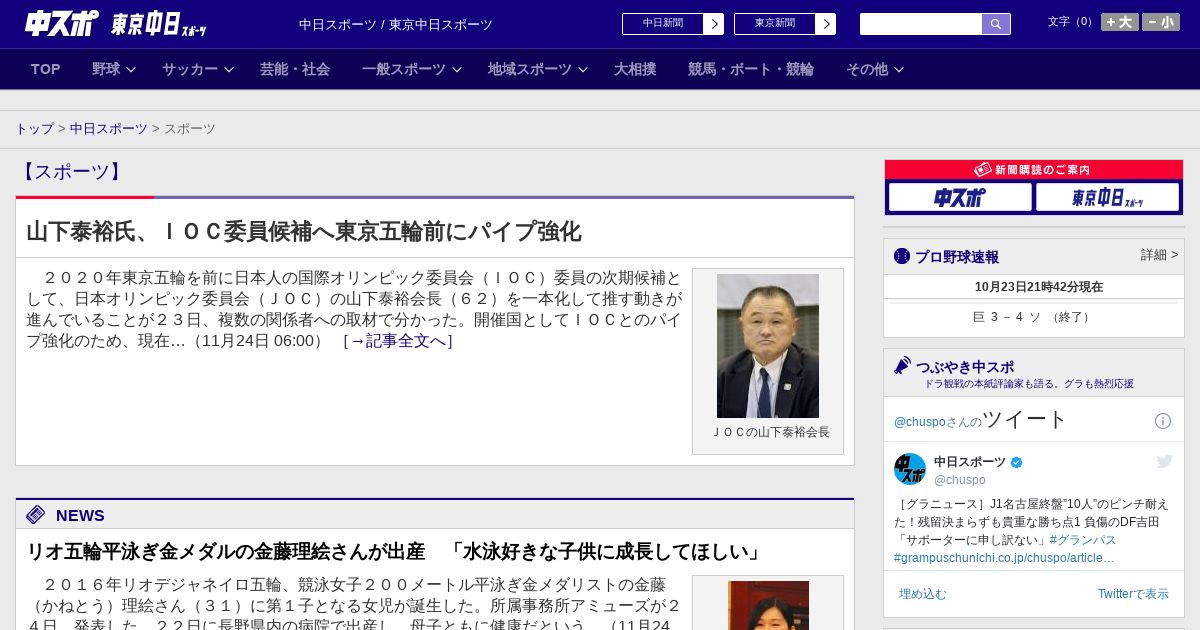
Task: Click the Twitter bird icon in tweet
Action: click(1164, 461)
